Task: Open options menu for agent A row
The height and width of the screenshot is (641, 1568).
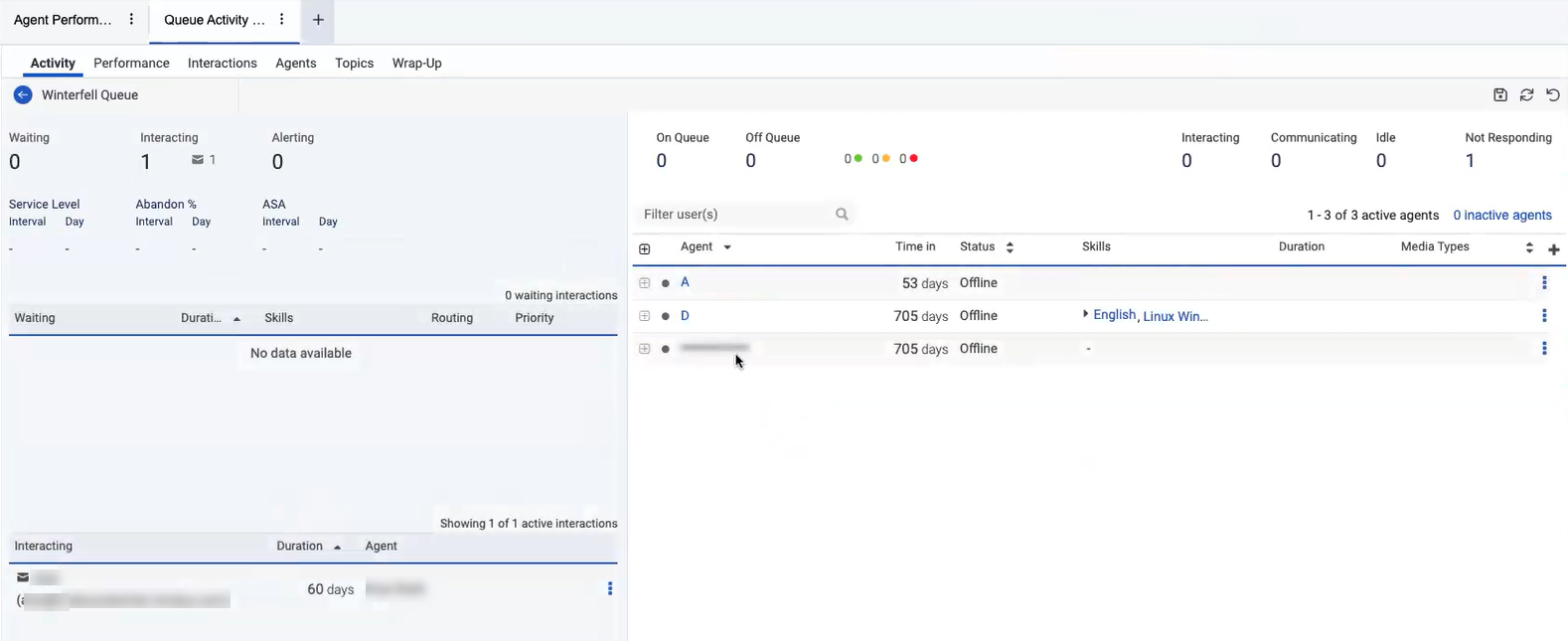Action: click(x=1543, y=283)
